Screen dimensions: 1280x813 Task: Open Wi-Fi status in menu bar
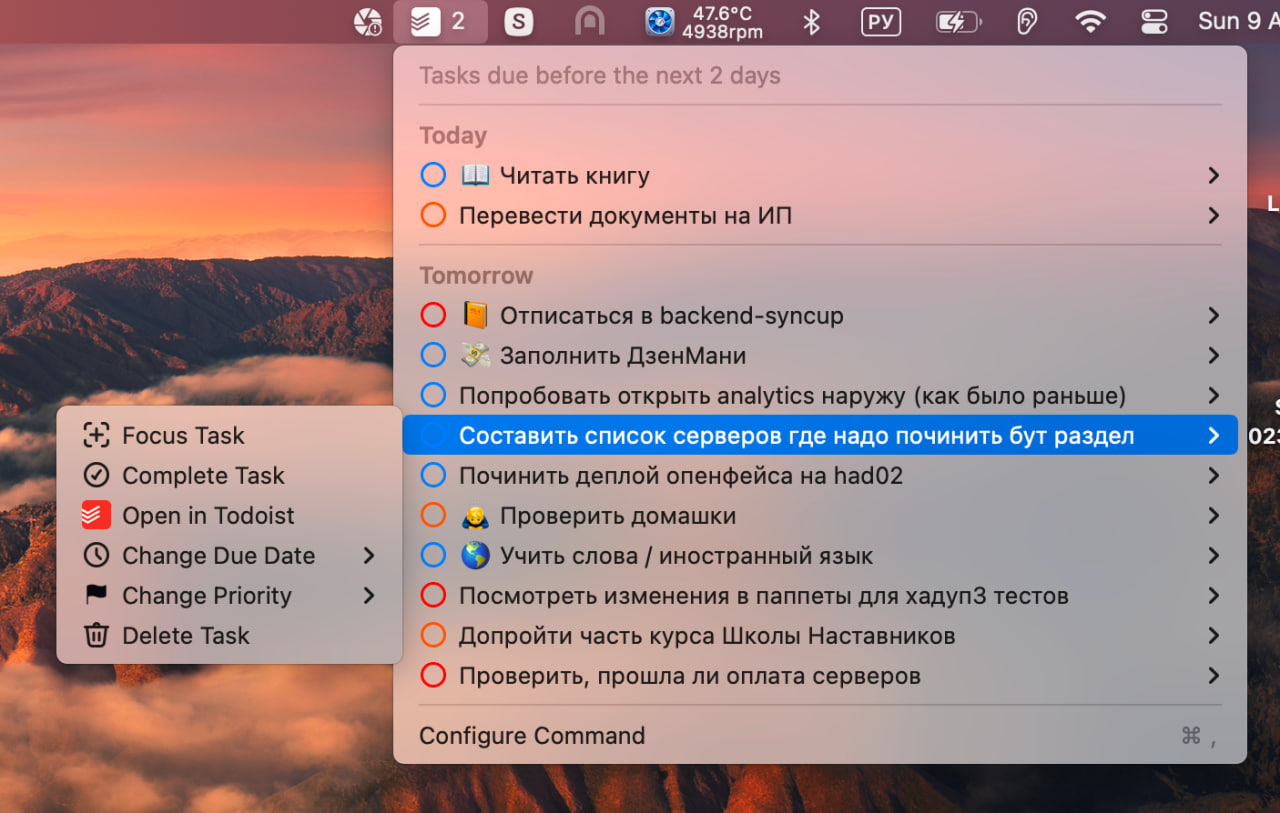coord(1090,21)
